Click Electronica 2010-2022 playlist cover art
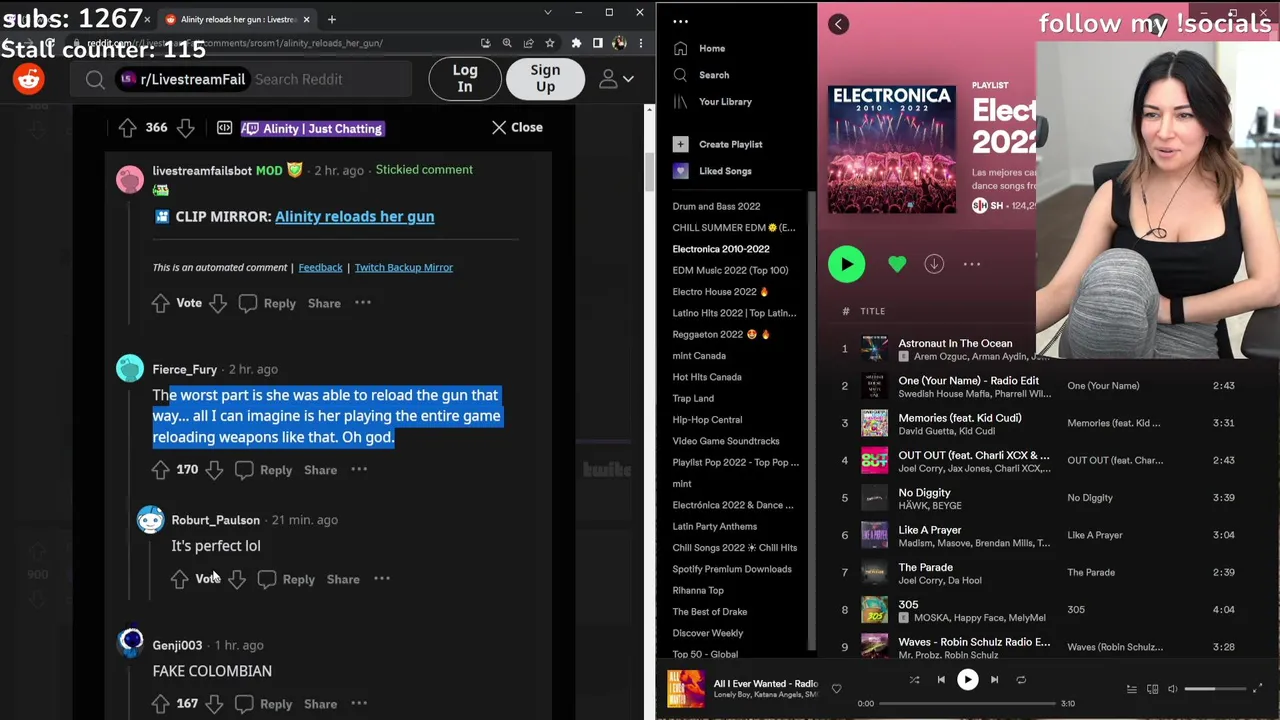This screenshot has width=1280, height=720. pos(892,149)
